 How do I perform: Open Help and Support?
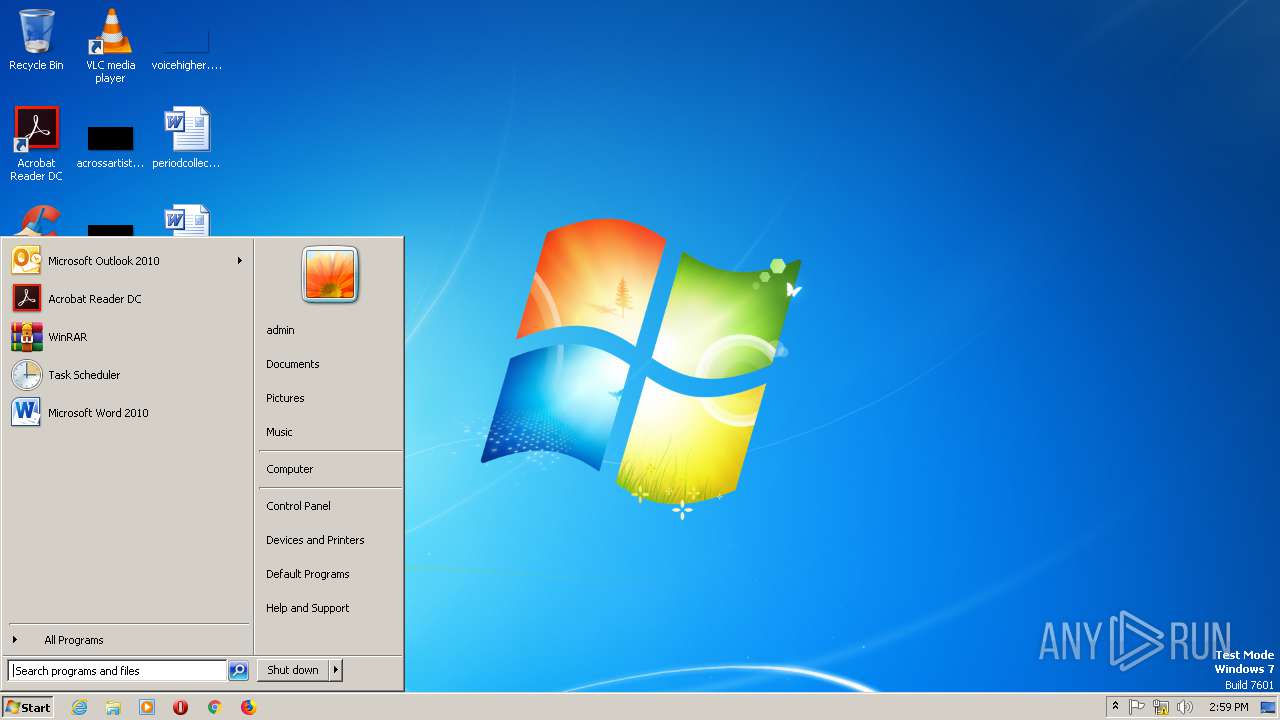point(308,608)
